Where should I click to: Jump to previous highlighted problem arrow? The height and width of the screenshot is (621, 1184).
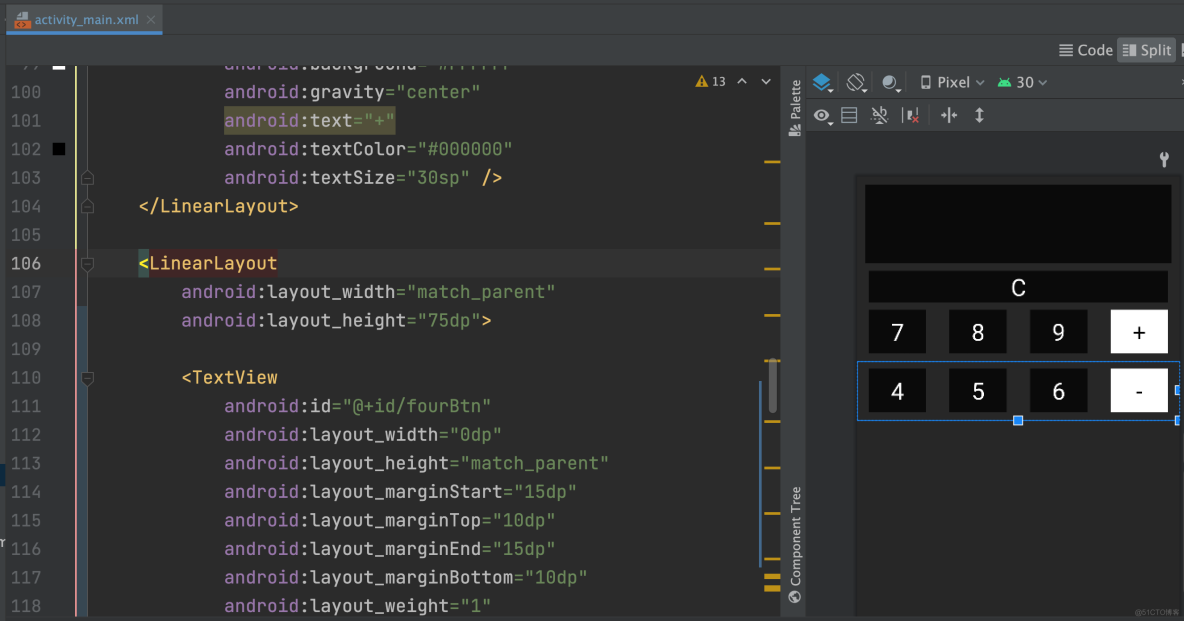[x=742, y=82]
